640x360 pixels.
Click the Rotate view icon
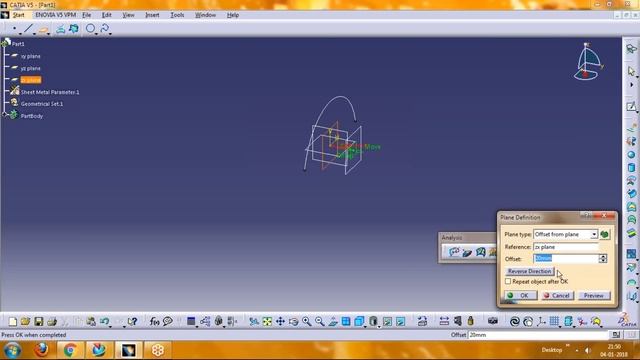[293, 322]
